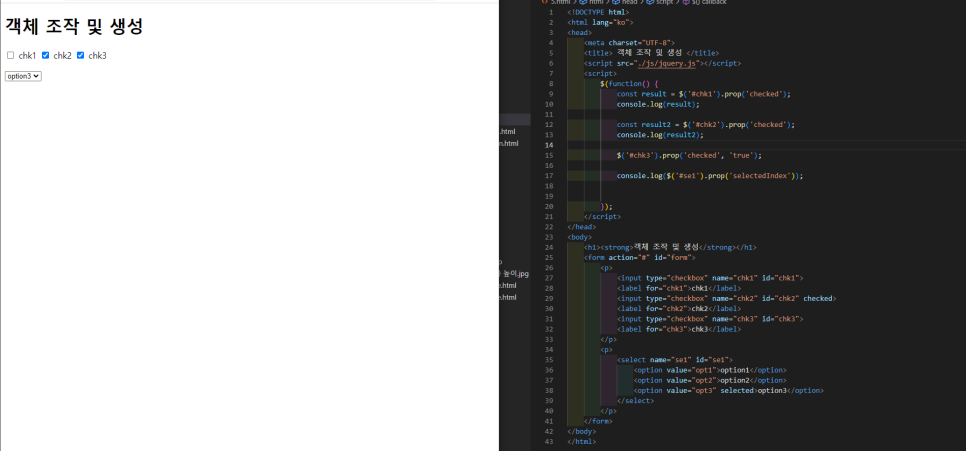Image resolution: width=966 pixels, height=451 pixels.
Task: Click the h1 strong 객체 조작 및 생성 code line
Action: (670, 247)
